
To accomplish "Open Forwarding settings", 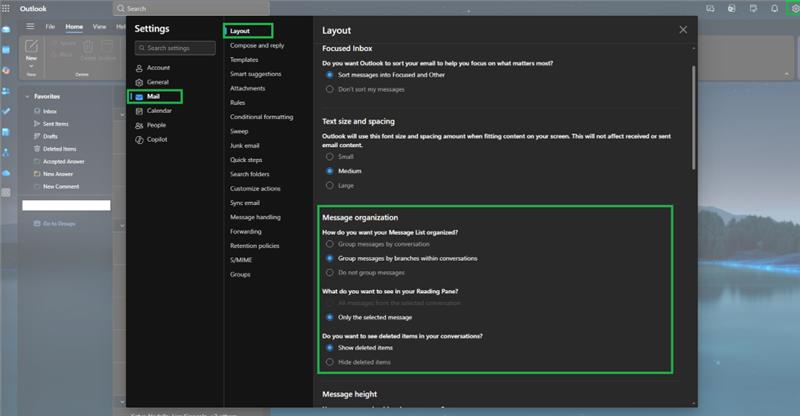I will coord(245,231).
